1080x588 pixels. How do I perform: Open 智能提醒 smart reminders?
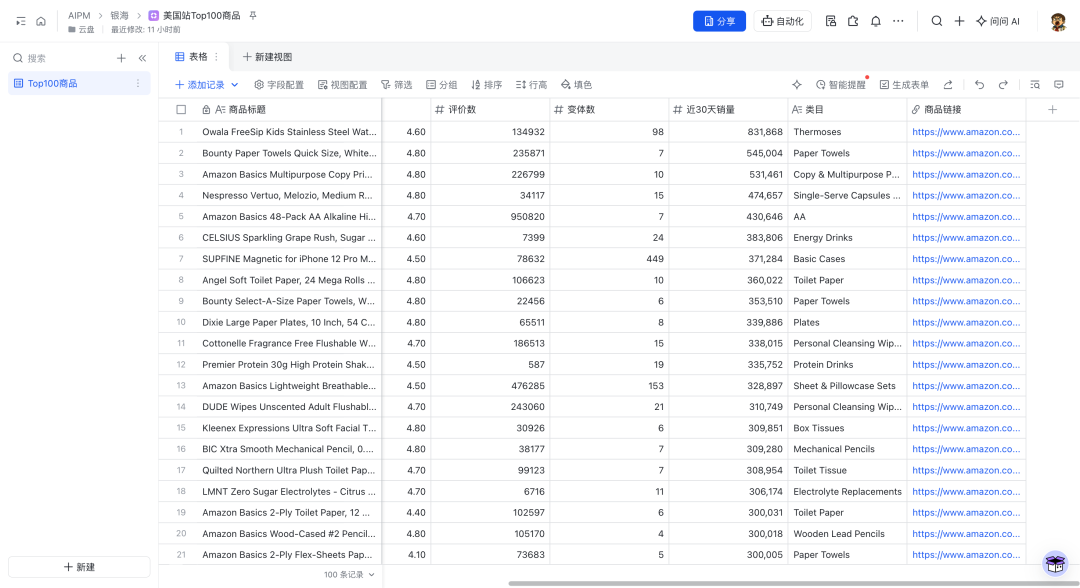click(841, 85)
